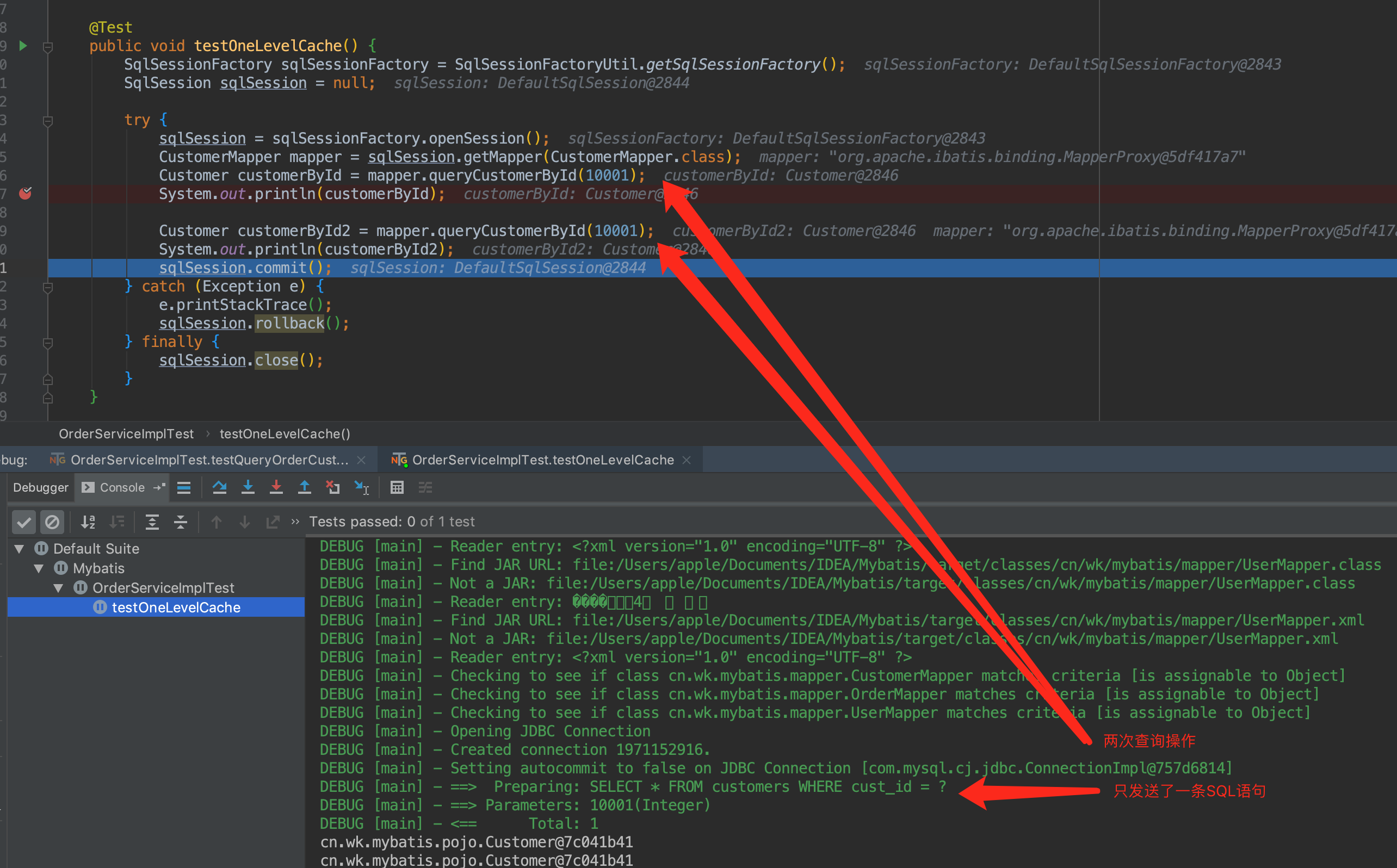Open the Evaluate Expression calculator icon
This screenshot has width=1397, height=868.
pos(397,487)
